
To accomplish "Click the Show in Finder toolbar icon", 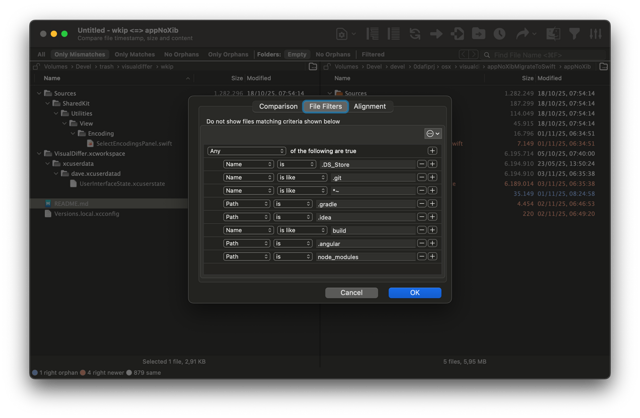I will click(553, 34).
